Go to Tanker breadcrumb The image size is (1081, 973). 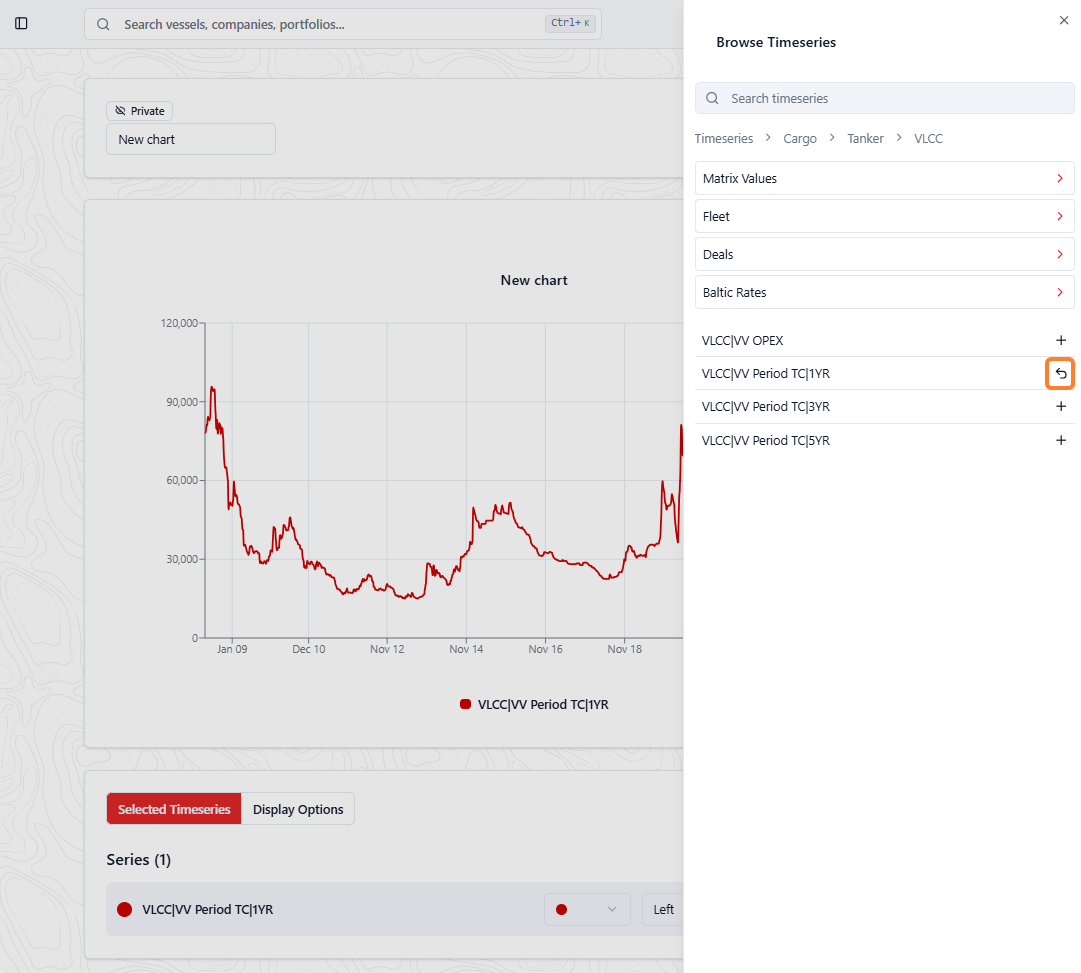(865, 139)
